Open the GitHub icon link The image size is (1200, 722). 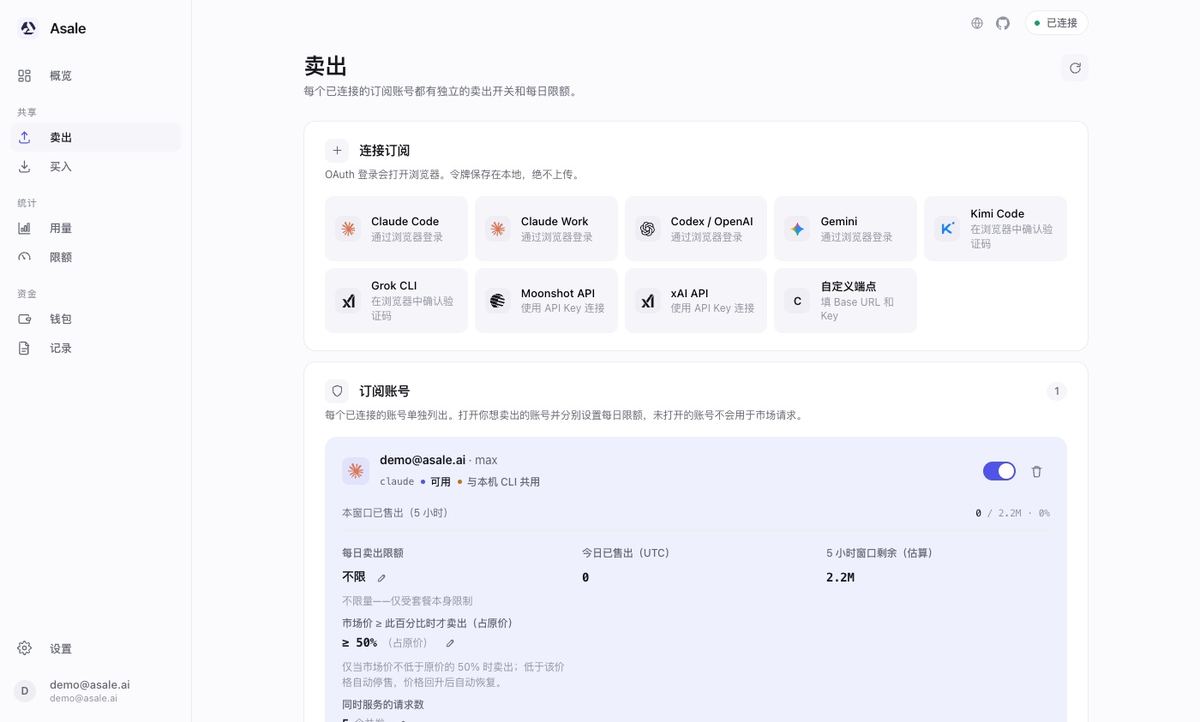click(1003, 23)
